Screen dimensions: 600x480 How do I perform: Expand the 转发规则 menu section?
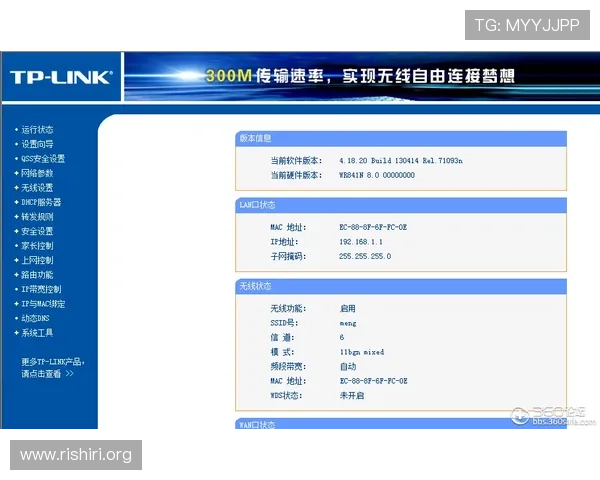37,217
